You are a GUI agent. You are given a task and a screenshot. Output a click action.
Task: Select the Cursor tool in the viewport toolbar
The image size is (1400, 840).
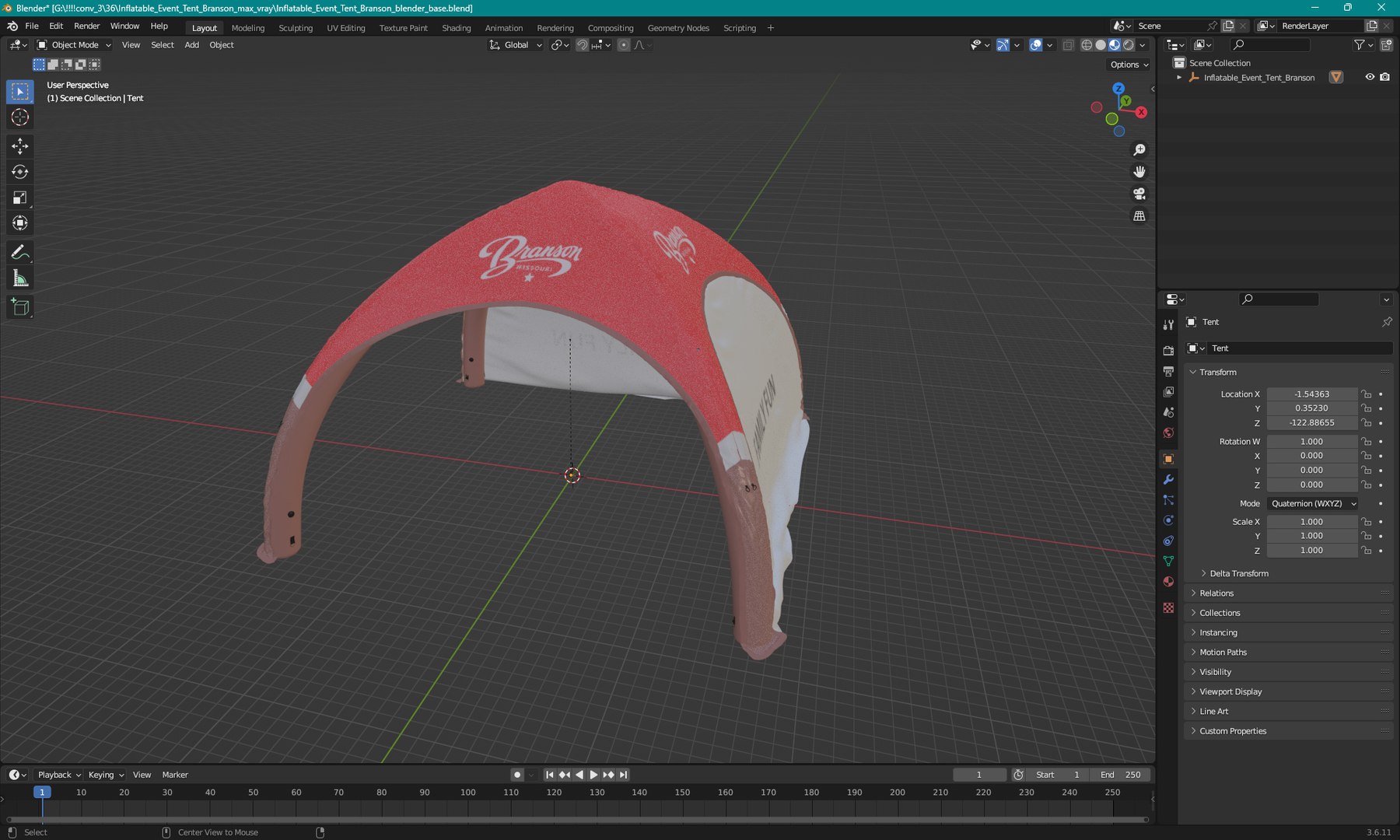20,117
